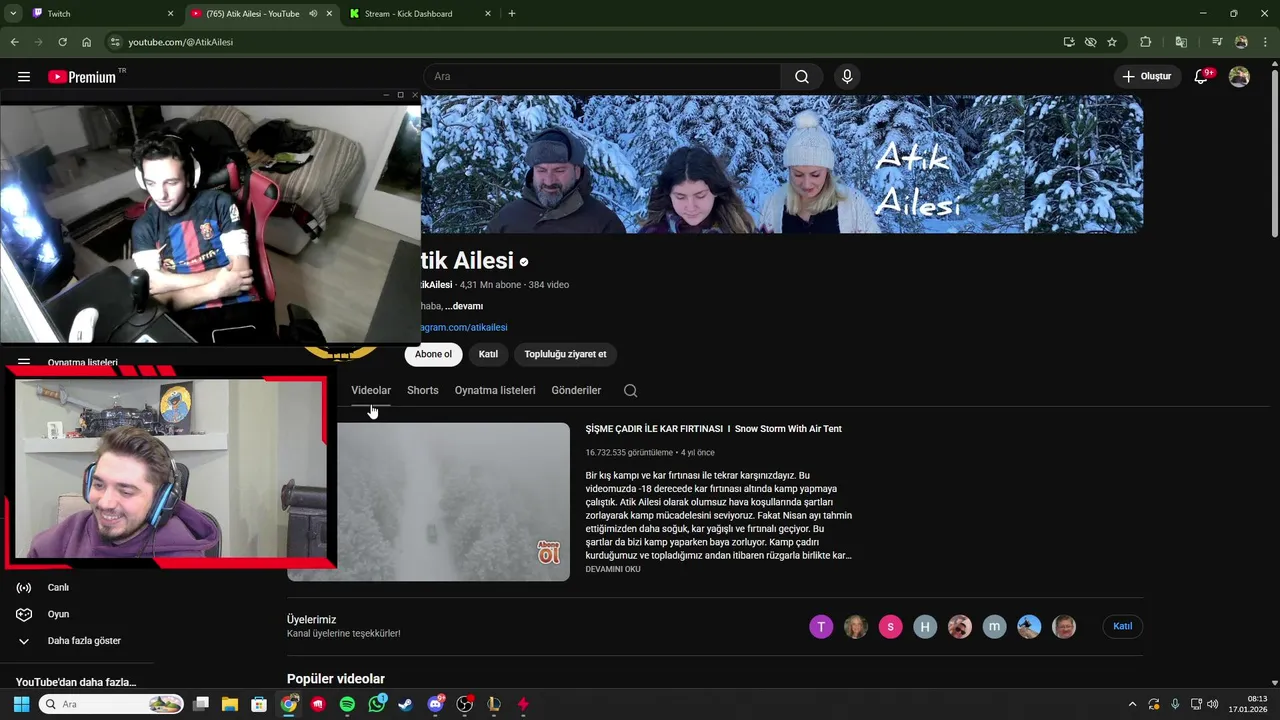The image size is (1280, 720).
Task: Start voice search with the microphone icon
Action: [x=847, y=77]
